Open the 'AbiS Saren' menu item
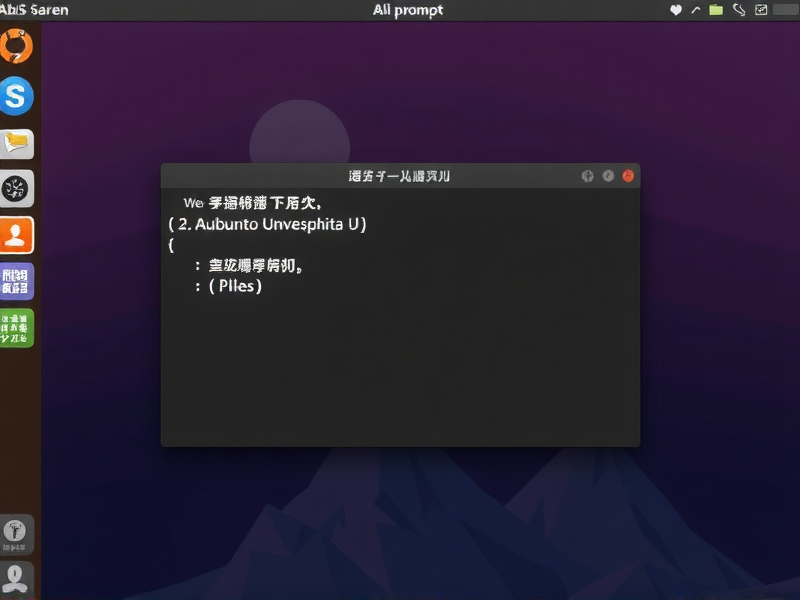 [x=33, y=9]
